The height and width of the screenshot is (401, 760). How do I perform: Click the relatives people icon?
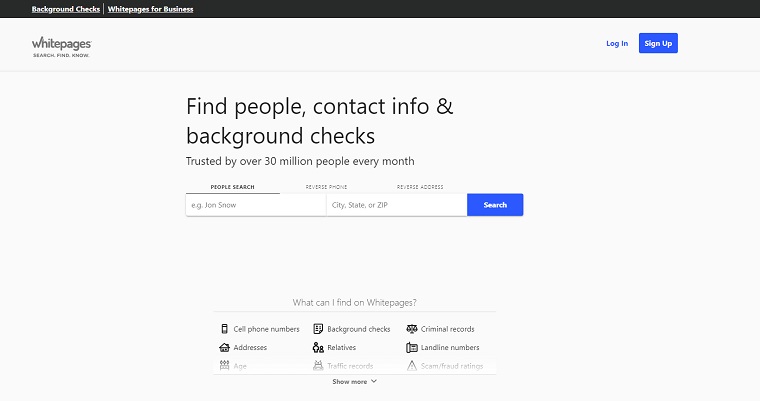(318, 348)
